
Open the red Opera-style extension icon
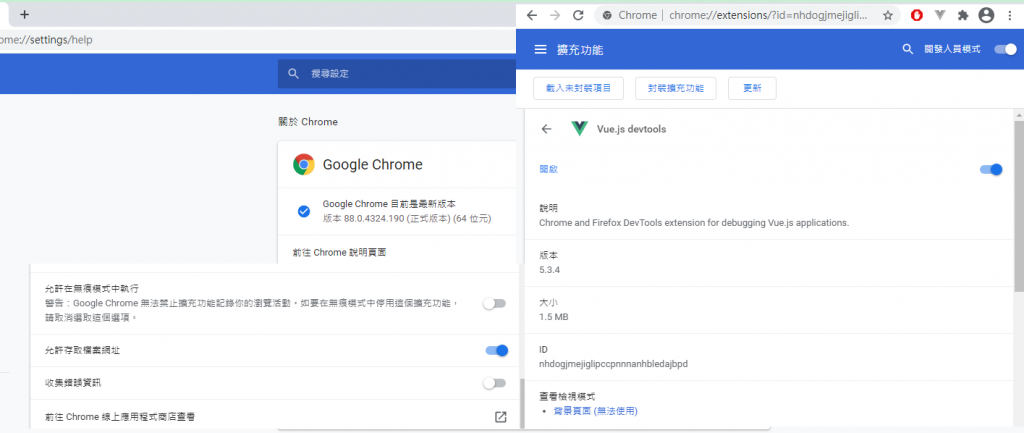(917, 15)
